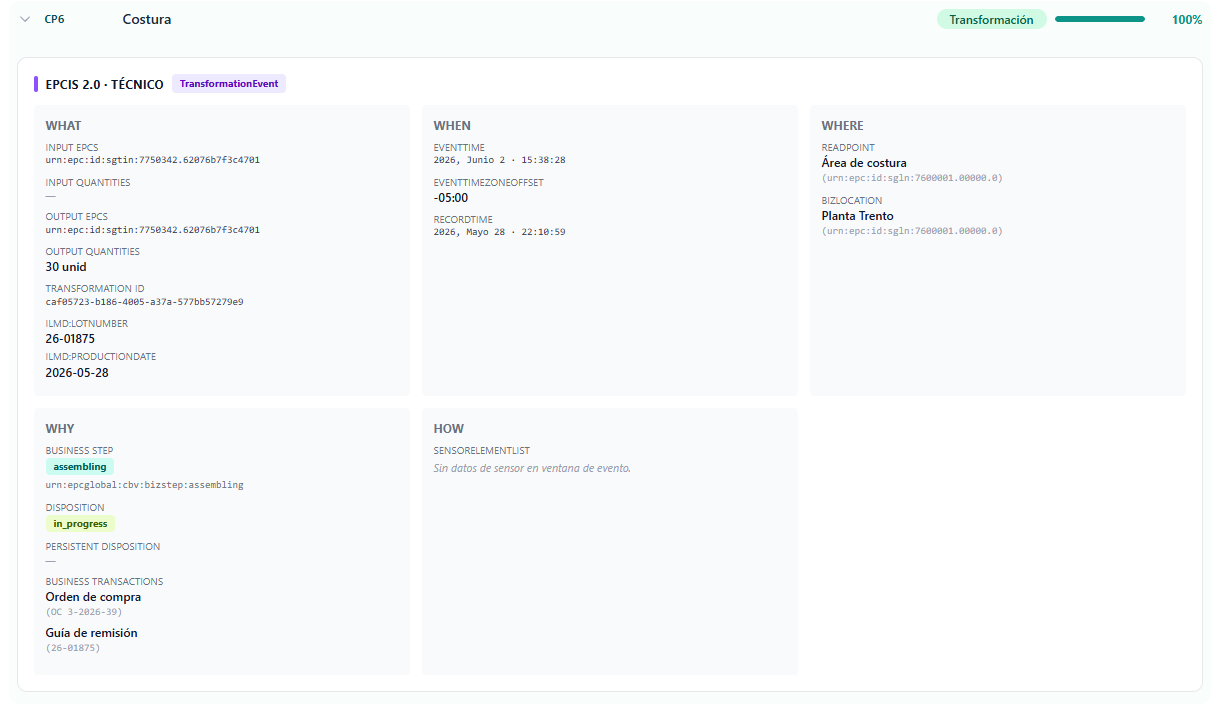Viewport: 1218px width, 708px height.
Task: Click the EPCIS 2.0 · TÉCNICO heading
Action: [105, 84]
